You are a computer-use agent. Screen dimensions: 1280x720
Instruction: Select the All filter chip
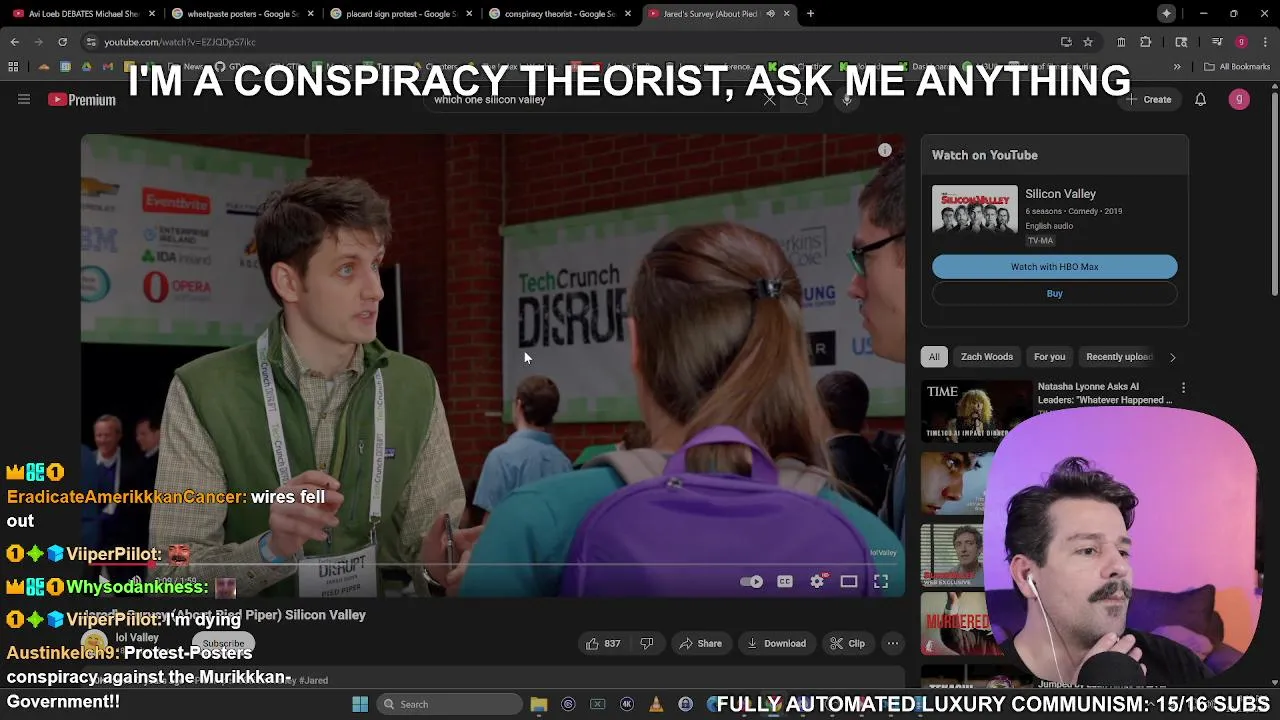pos(934,356)
